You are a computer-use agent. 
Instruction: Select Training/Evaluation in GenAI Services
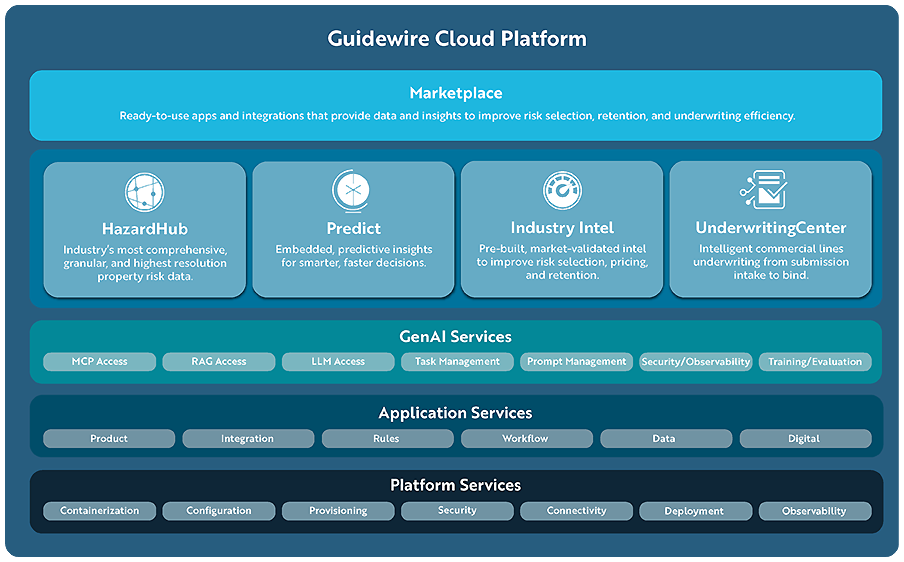pos(814,362)
